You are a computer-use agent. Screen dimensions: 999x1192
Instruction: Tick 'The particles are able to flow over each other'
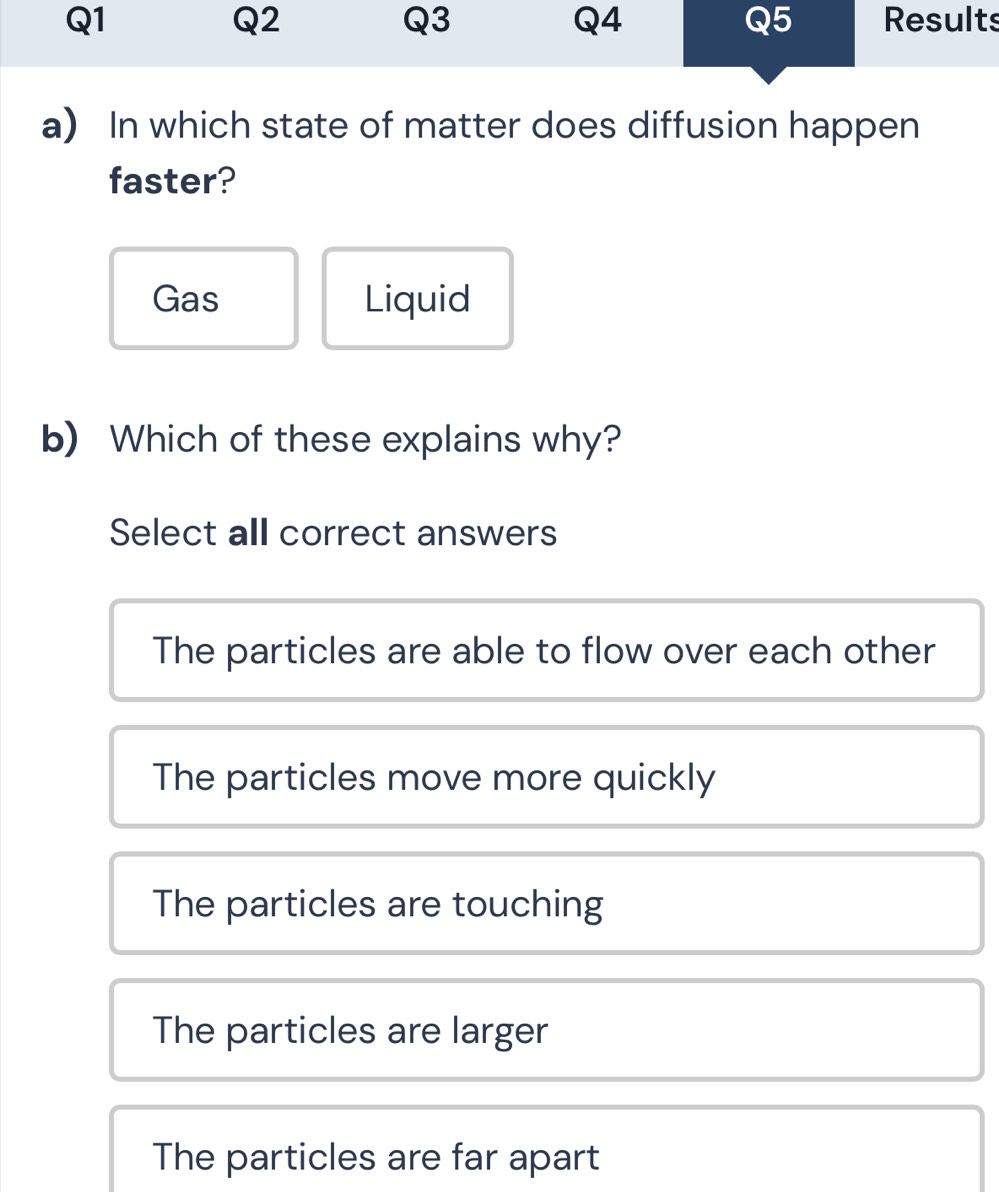point(546,651)
